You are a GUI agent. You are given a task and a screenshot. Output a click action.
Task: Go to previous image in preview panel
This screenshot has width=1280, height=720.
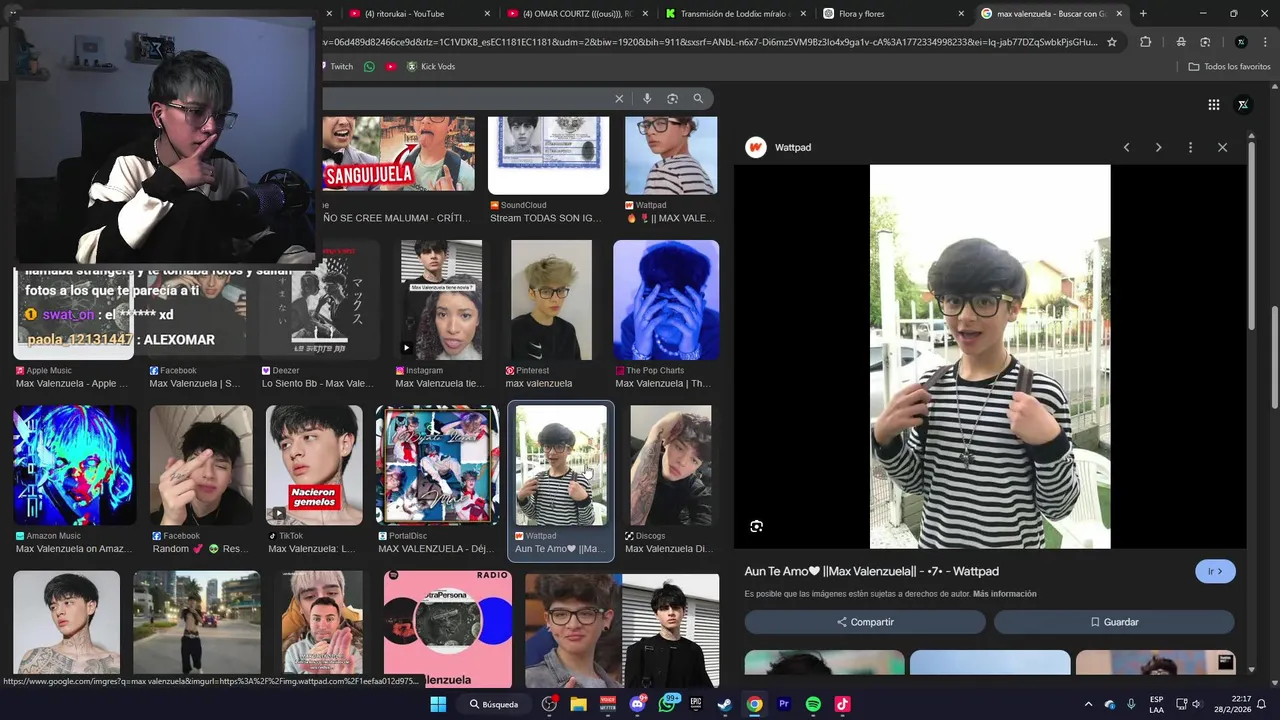1126,147
